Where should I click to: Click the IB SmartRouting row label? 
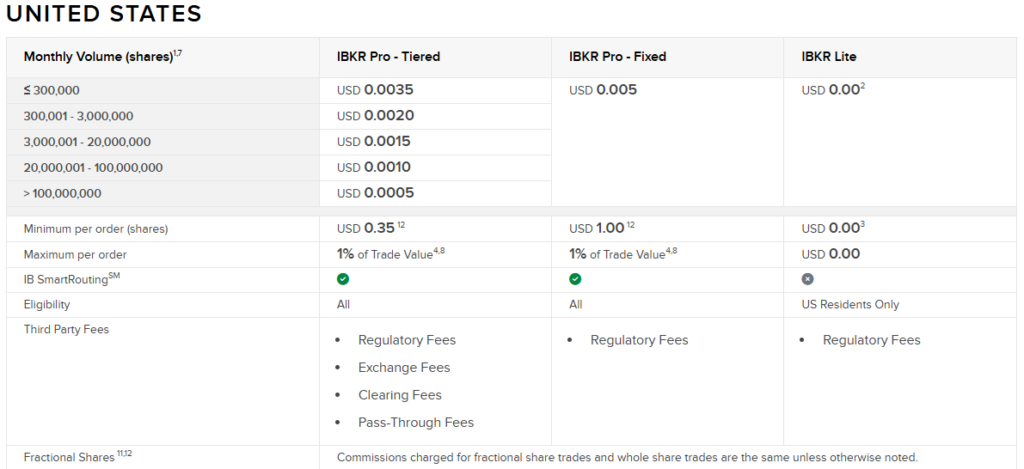(x=72, y=279)
